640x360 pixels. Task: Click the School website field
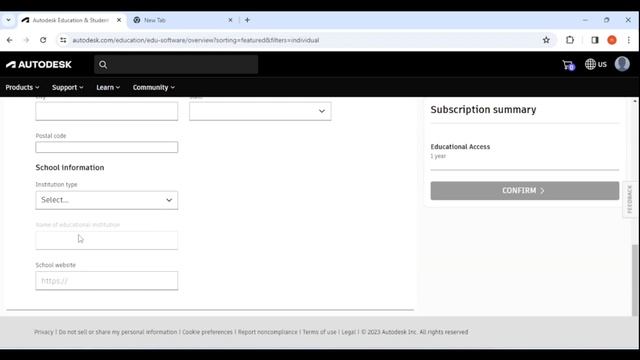(x=107, y=280)
